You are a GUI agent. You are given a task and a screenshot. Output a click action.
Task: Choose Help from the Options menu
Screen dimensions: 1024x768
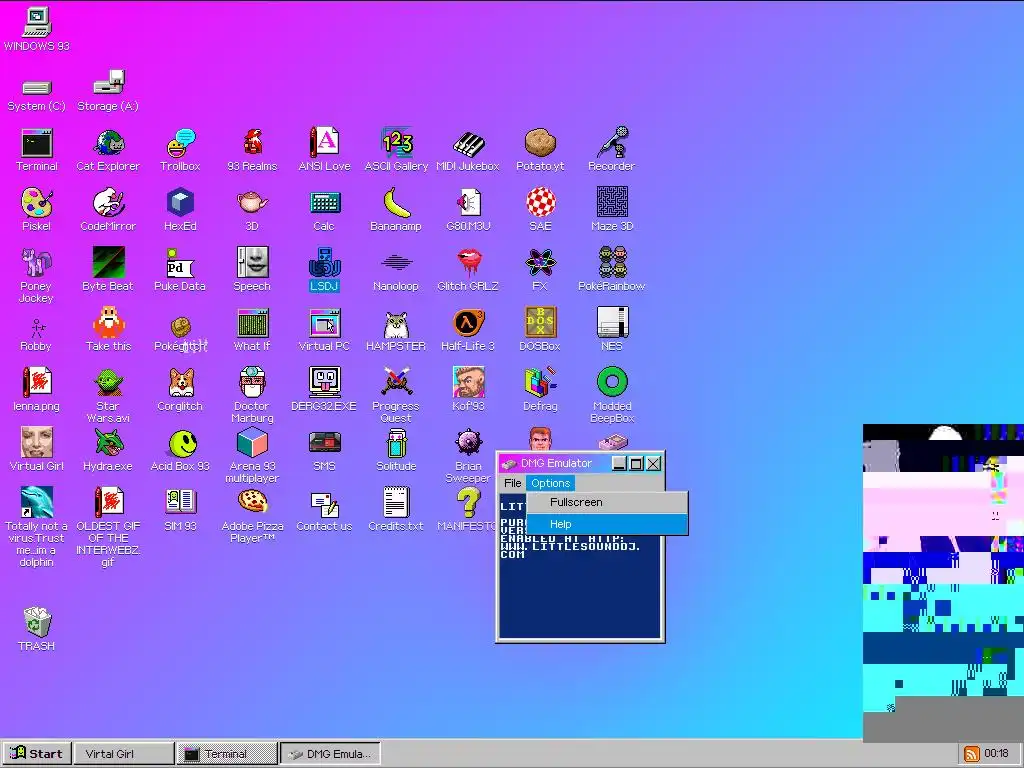pos(607,524)
